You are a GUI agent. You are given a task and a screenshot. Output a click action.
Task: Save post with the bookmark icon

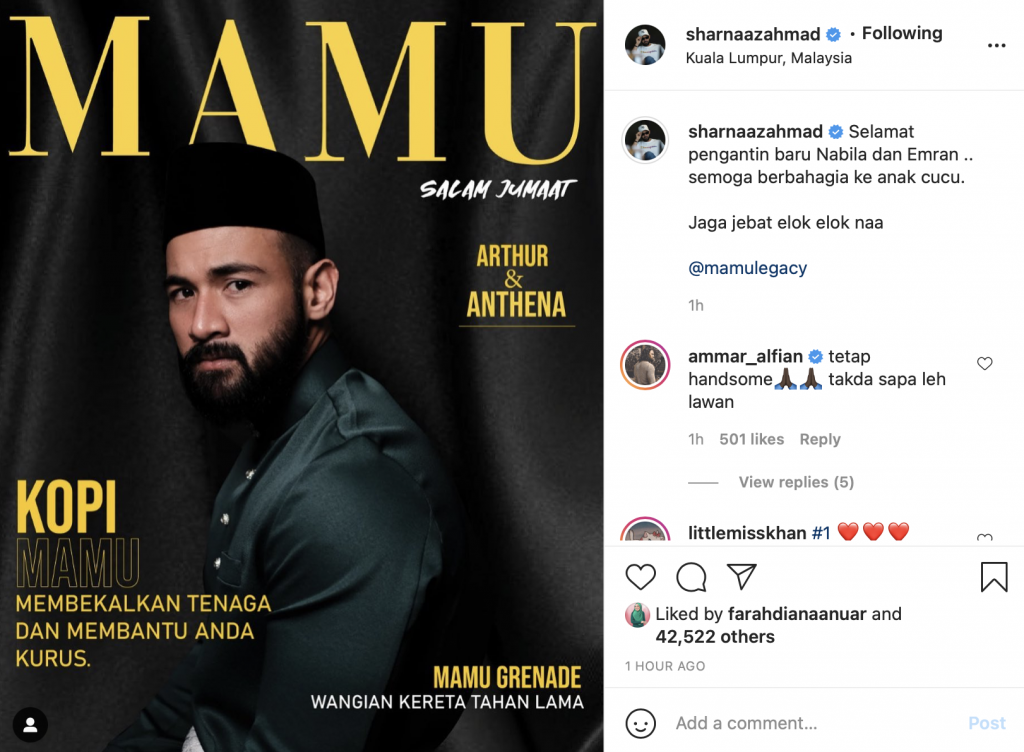[x=994, y=577]
